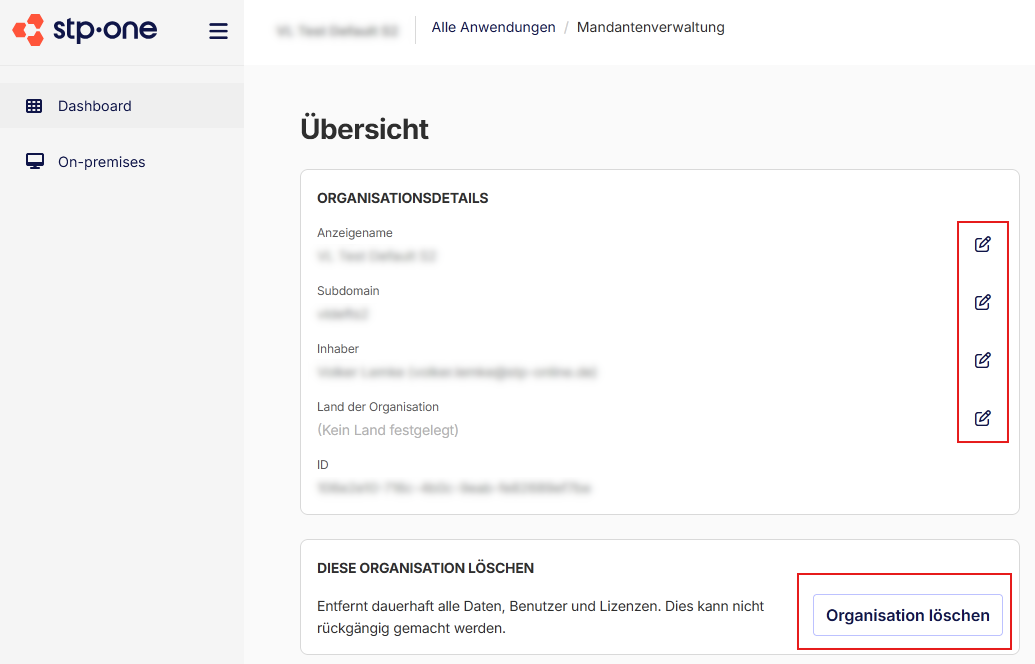Edit the Land der Organisation field
Screen dimensions: 1035x664
(x=983, y=418)
